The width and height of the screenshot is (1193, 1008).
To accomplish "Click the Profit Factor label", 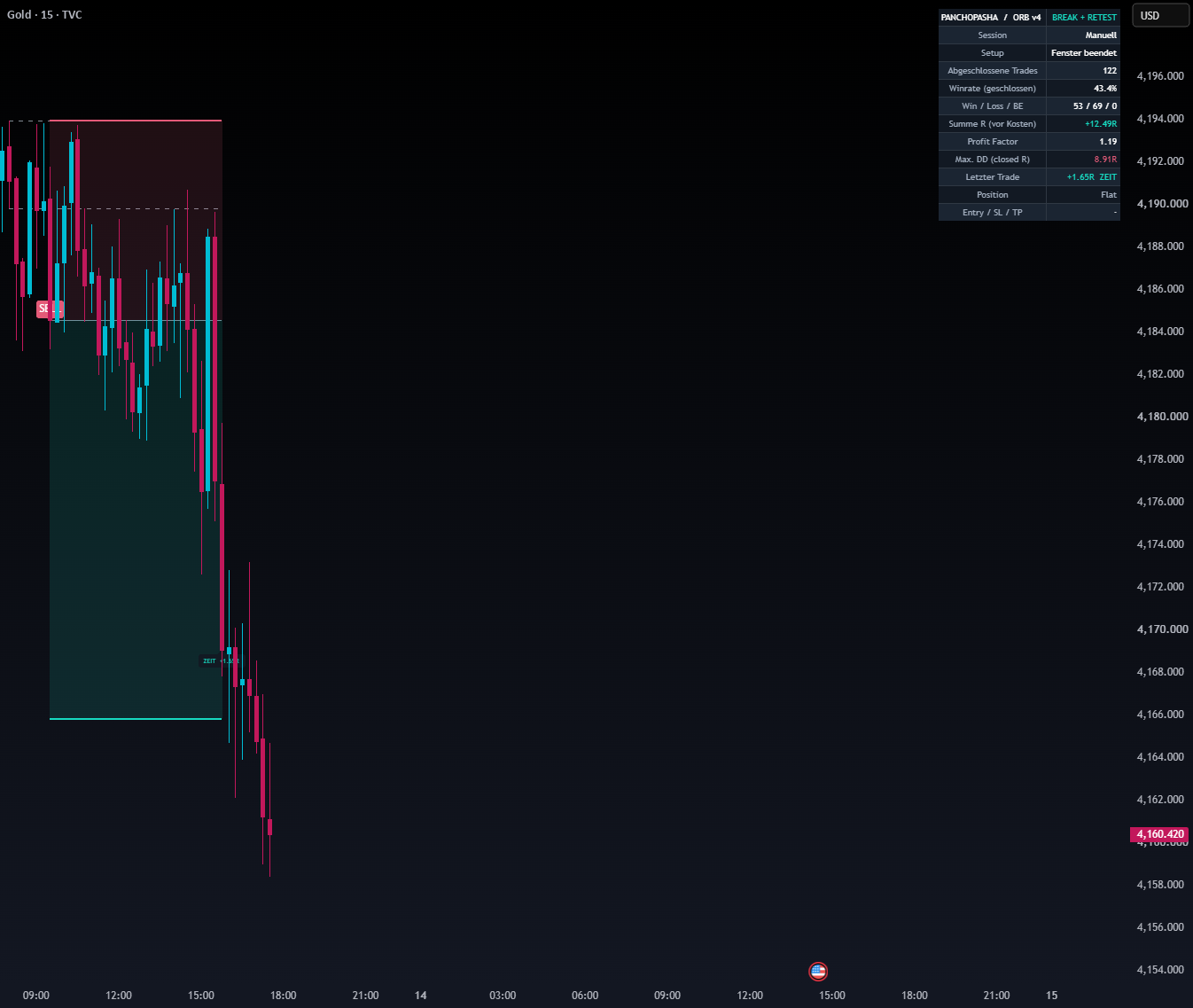I will [x=992, y=142].
